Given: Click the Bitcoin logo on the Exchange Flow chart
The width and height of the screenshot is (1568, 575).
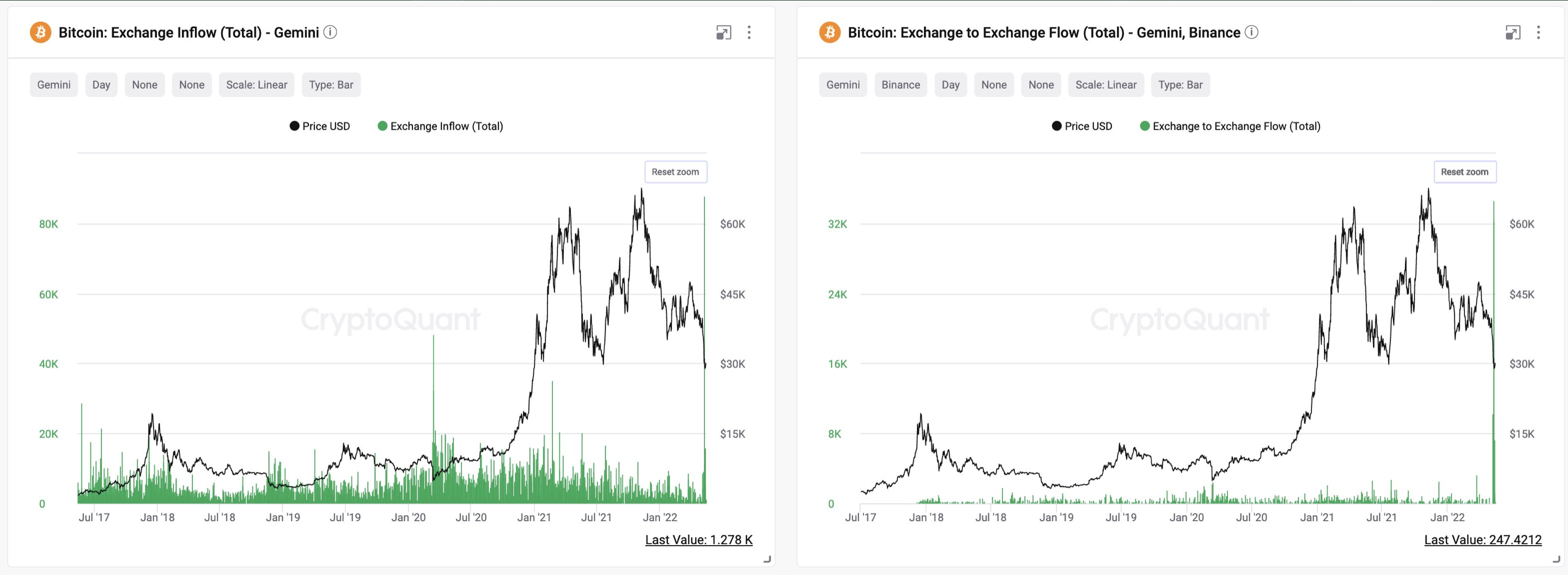Looking at the screenshot, I should 829,32.
